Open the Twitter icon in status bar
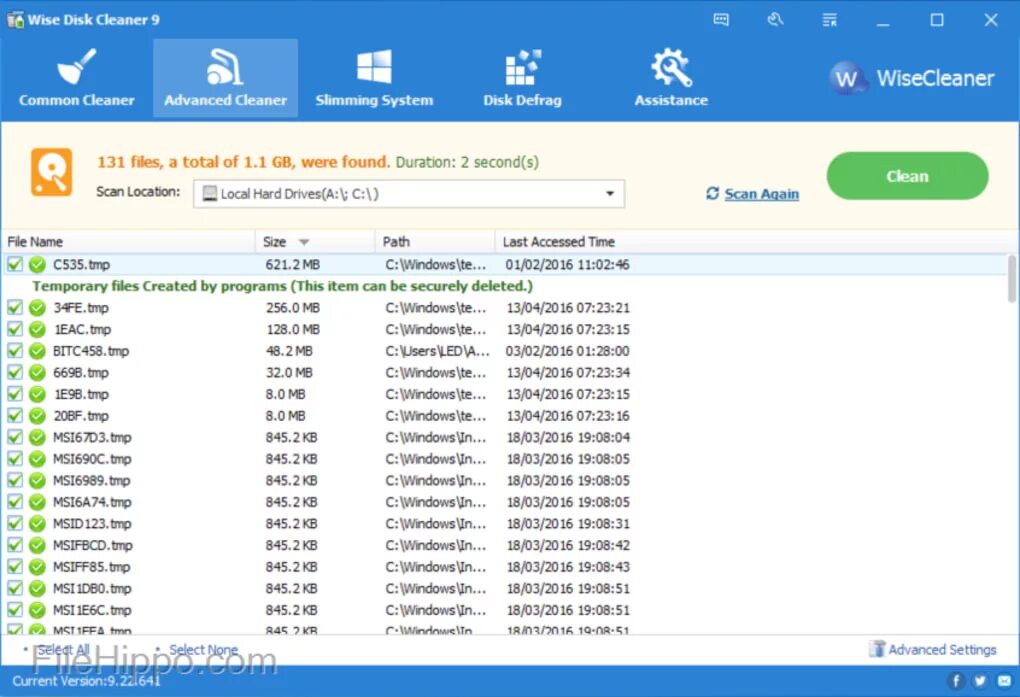 tap(980, 681)
